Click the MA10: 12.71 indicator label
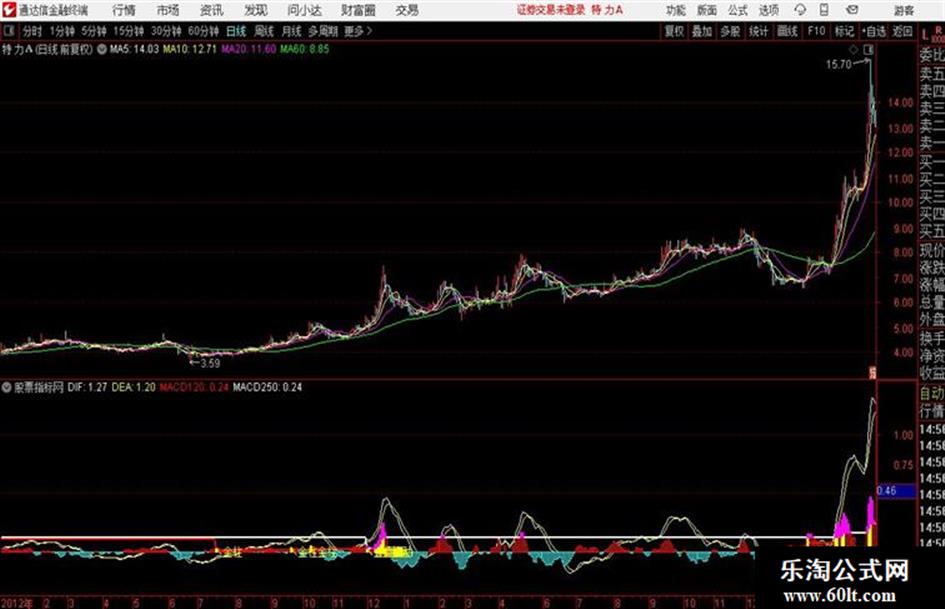The image size is (945, 609). point(189,49)
